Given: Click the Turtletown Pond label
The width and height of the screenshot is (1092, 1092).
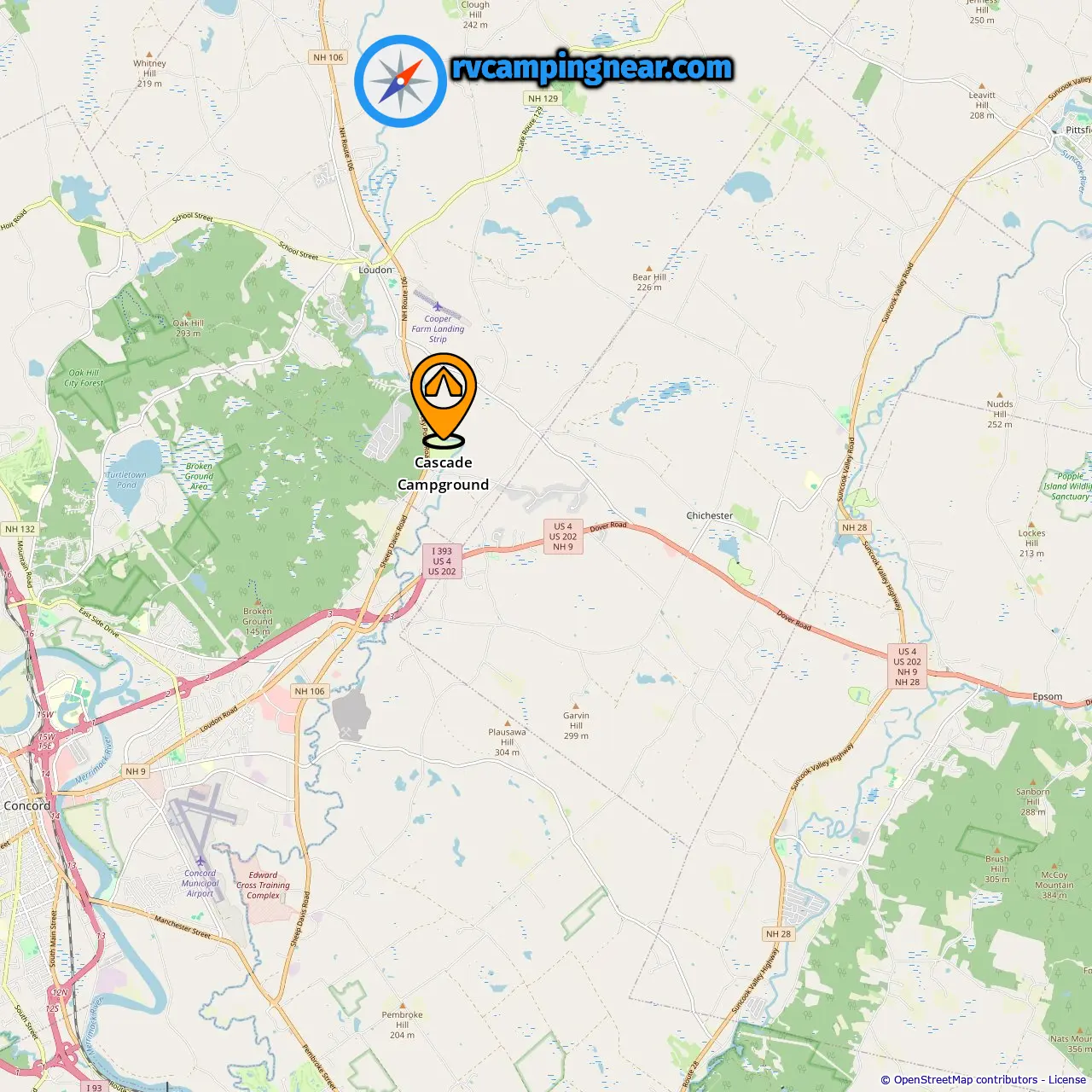Looking at the screenshot, I should pos(126,479).
